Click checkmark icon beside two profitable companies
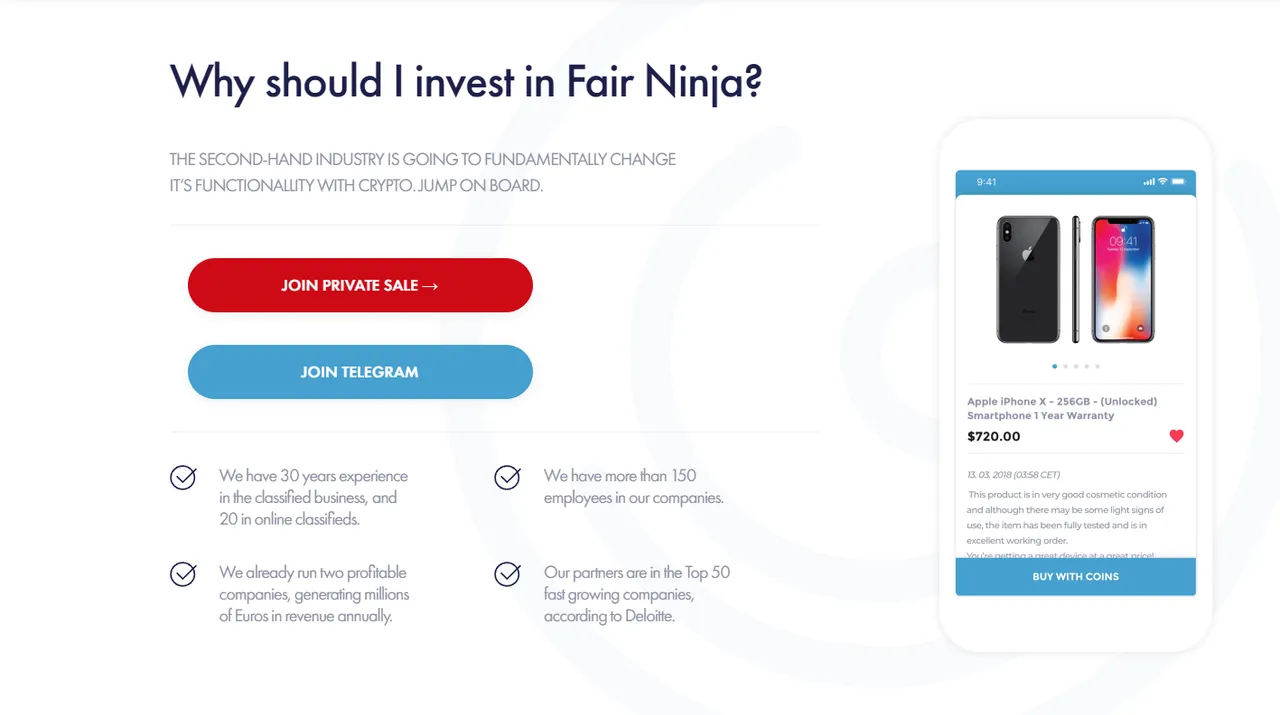Image resolution: width=1280 pixels, height=715 pixels. pyautogui.click(x=183, y=574)
